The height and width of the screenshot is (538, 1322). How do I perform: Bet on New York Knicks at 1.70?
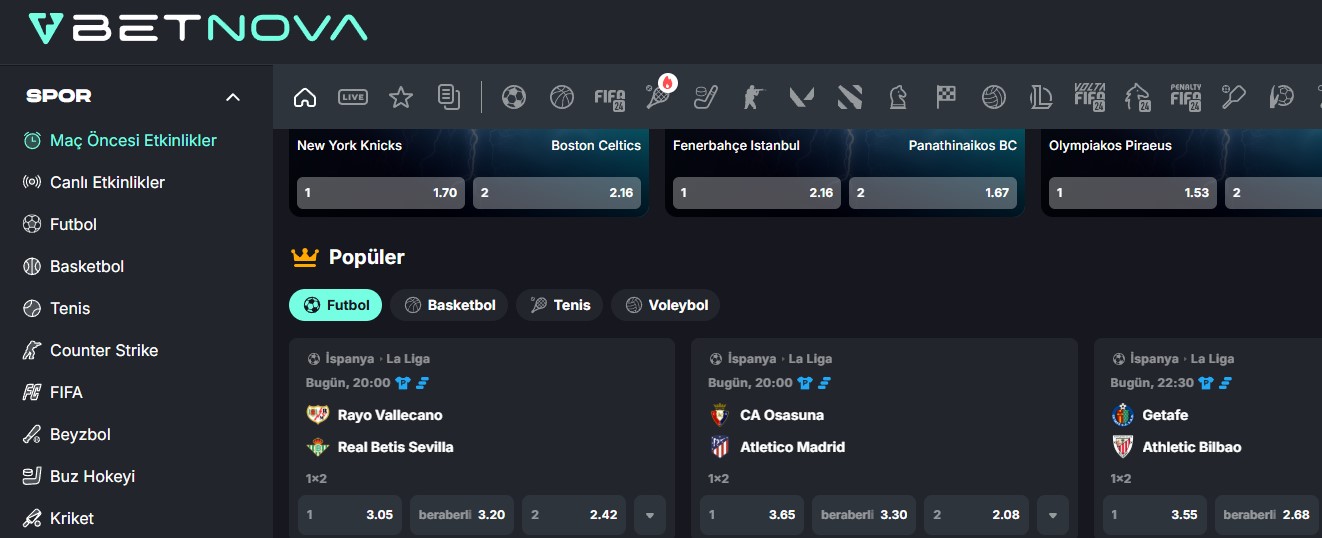pyautogui.click(x=380, y=193)
